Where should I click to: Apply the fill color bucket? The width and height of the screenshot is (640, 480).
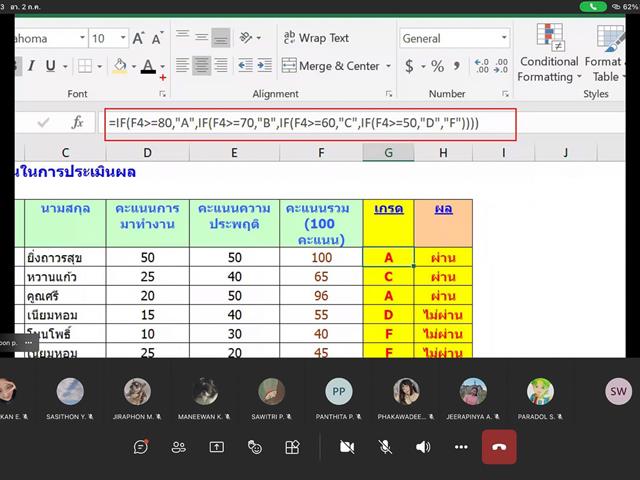tap(120, 66)
